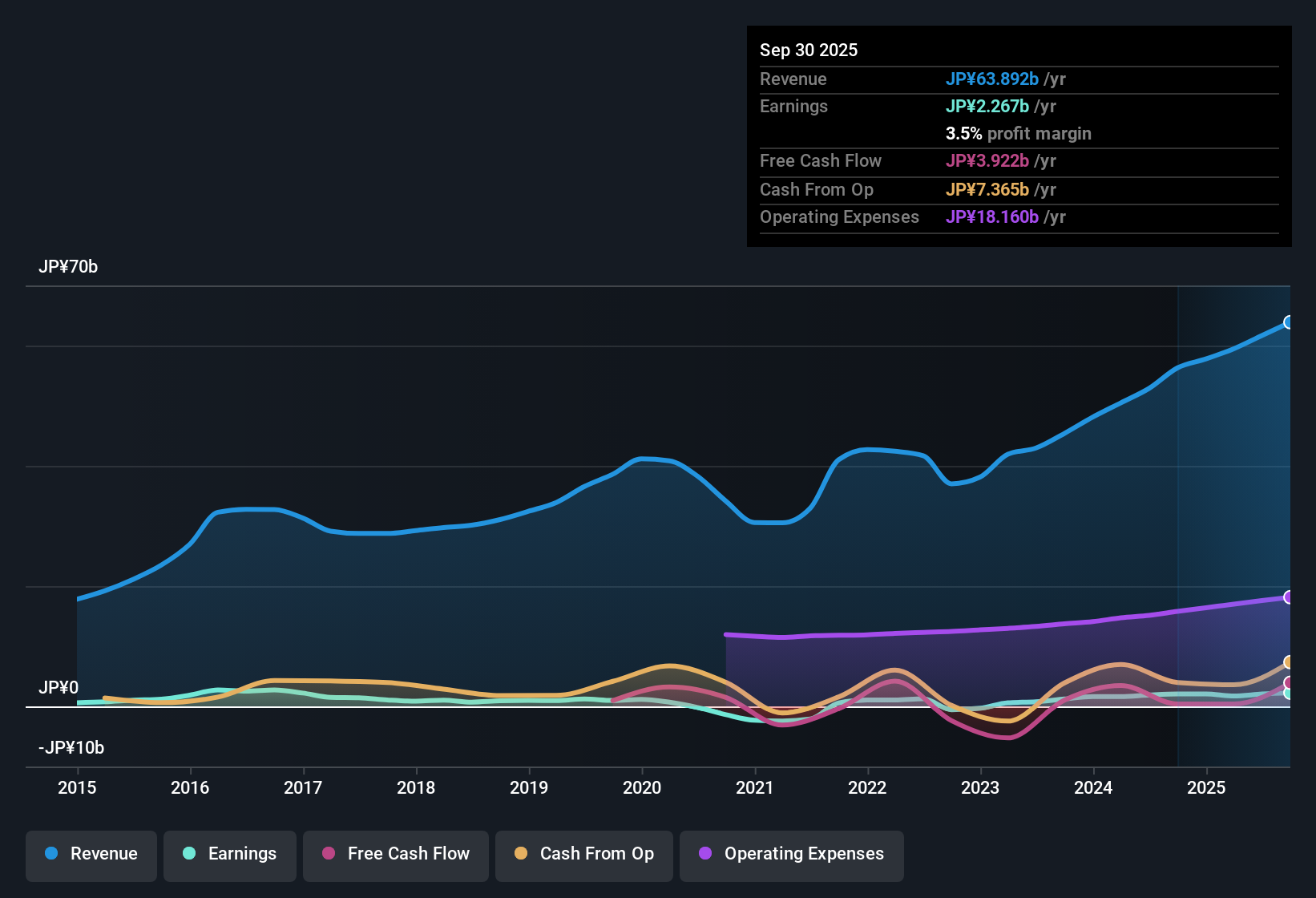Click the Operating Expenses endpoint circle marker

tap(1289, 597)
